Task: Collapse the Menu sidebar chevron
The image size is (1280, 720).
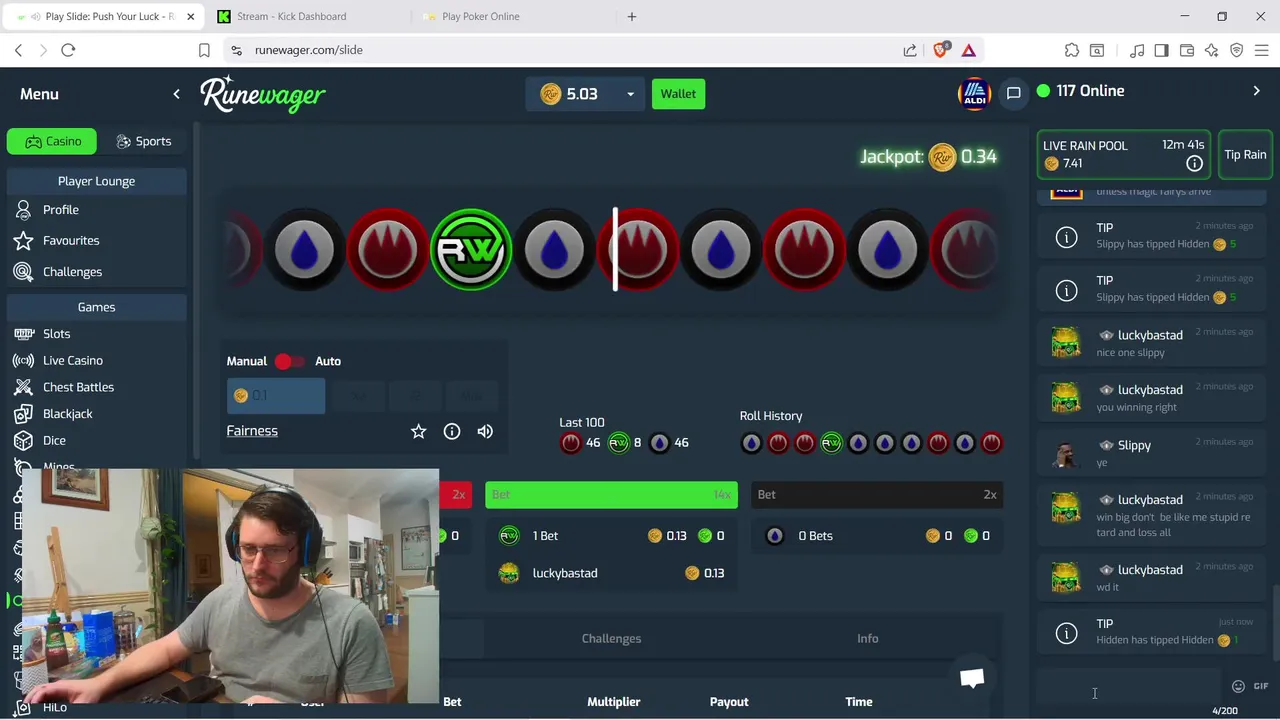Action: [x=176, y=94]
